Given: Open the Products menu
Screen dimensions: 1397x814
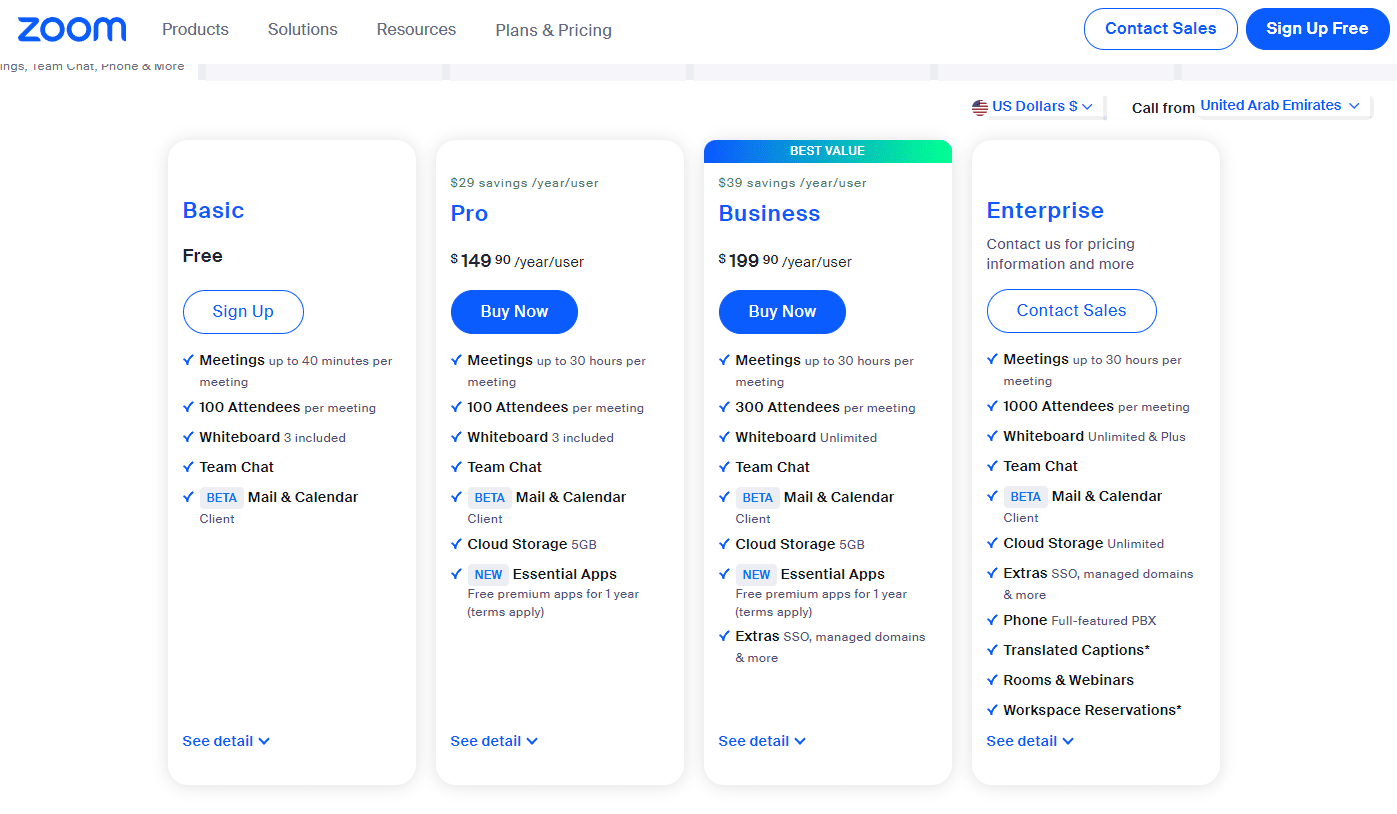Looking at the screenshot, I should point(196,29).
